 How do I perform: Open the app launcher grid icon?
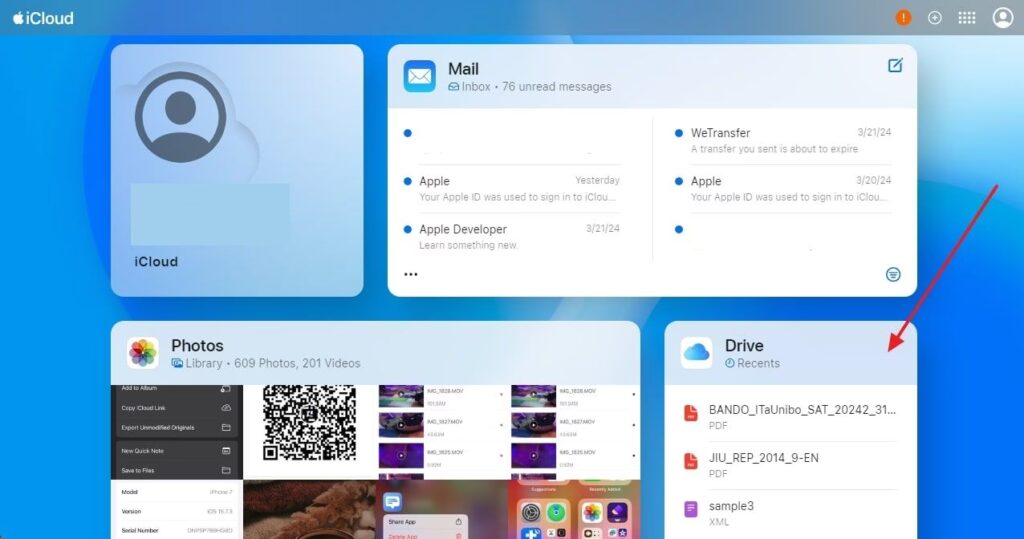967,18
